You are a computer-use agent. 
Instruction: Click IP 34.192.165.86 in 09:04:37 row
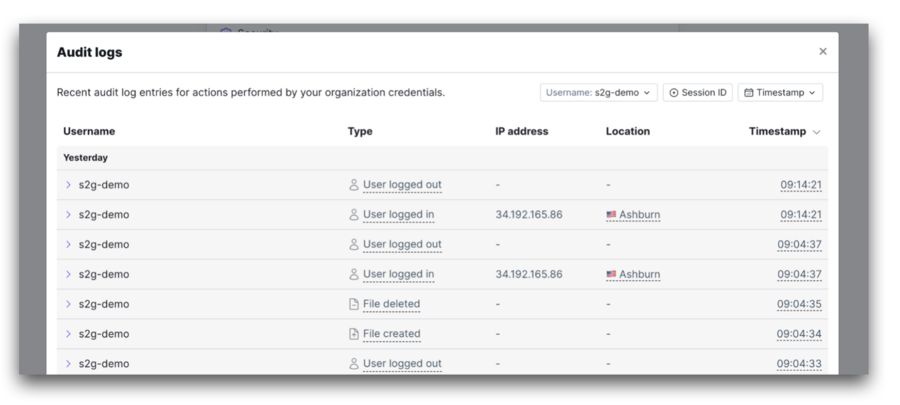pos(529,274)
